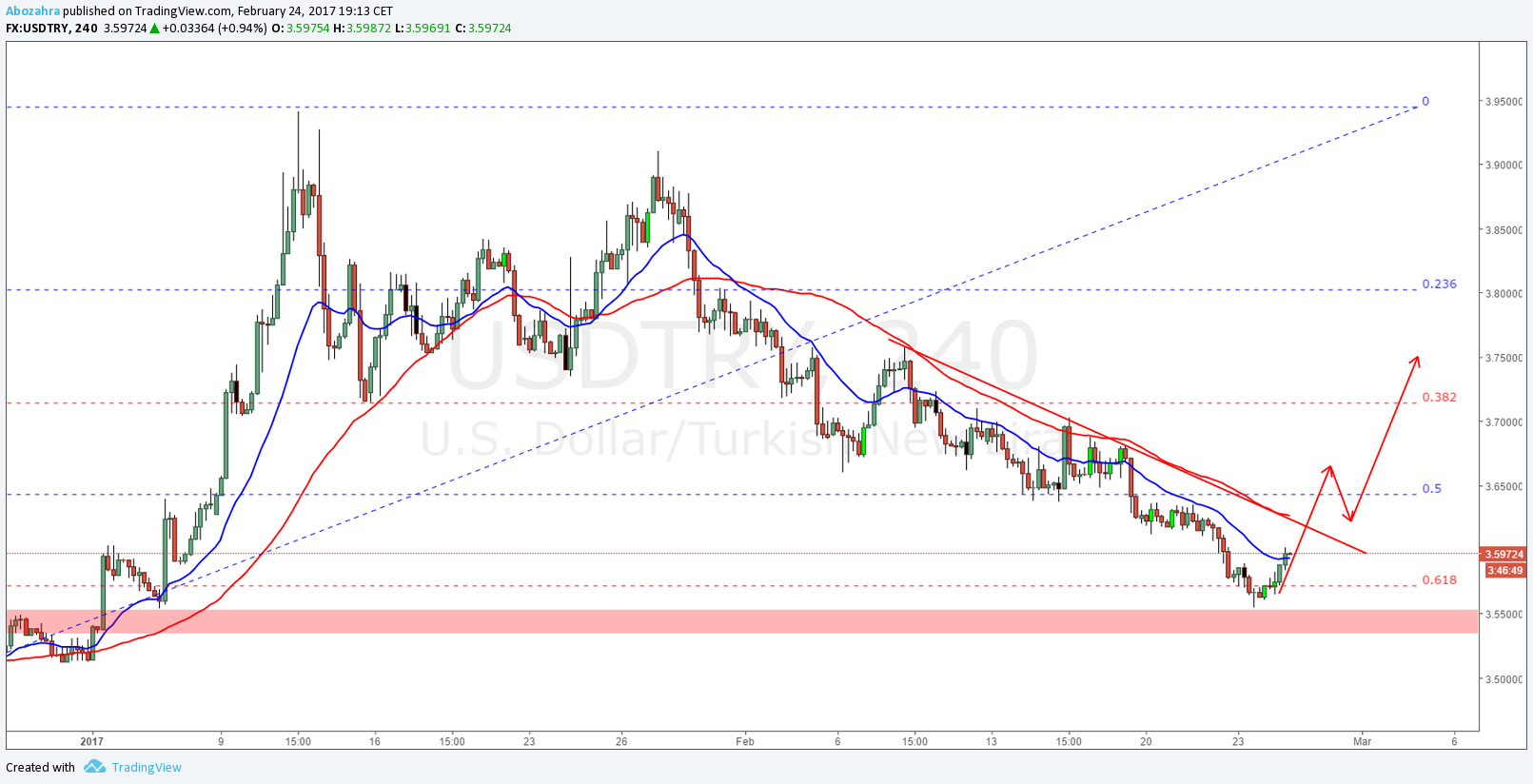Select the Fibonacci 0 level label
The height and width of the screenshot is (784, 1533).
pyautogui.click(x=1425, y=101)
